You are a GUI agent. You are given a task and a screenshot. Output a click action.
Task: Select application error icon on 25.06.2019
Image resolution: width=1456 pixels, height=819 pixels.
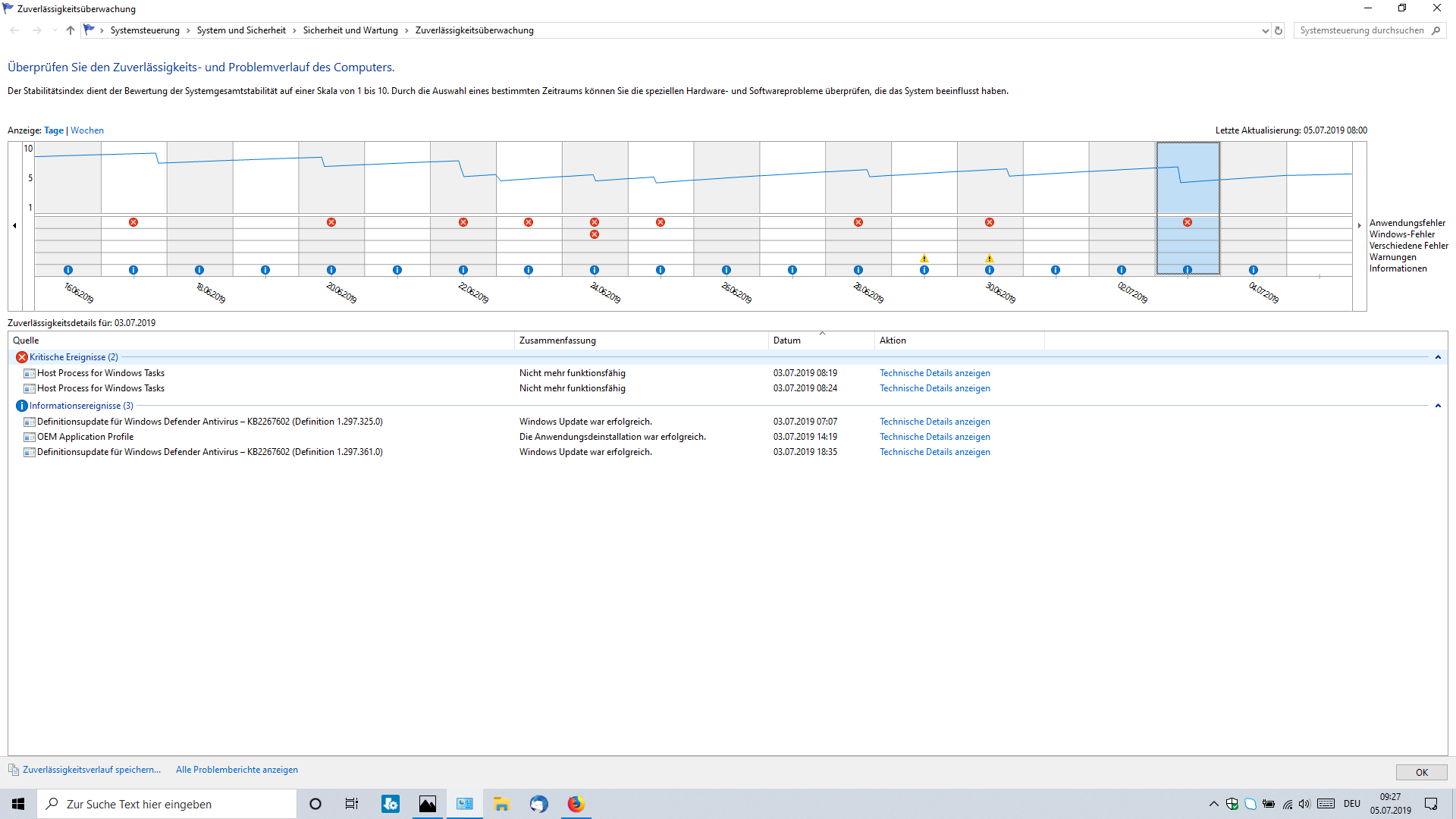point(661,222)
